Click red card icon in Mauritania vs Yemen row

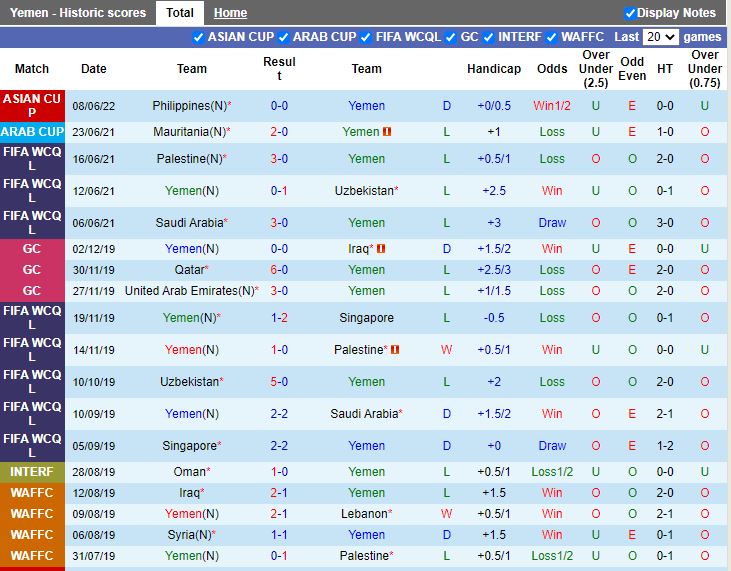pos(387,132)
